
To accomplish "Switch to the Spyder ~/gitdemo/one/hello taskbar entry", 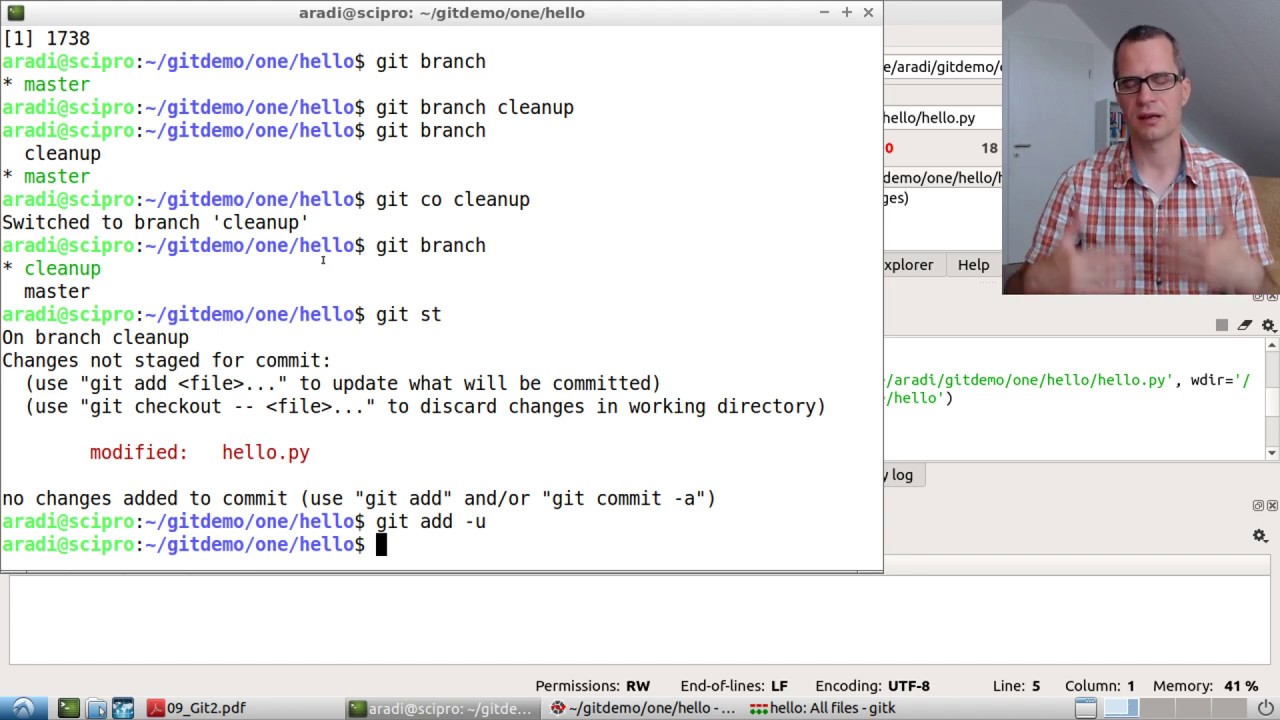I will [643, 708].
